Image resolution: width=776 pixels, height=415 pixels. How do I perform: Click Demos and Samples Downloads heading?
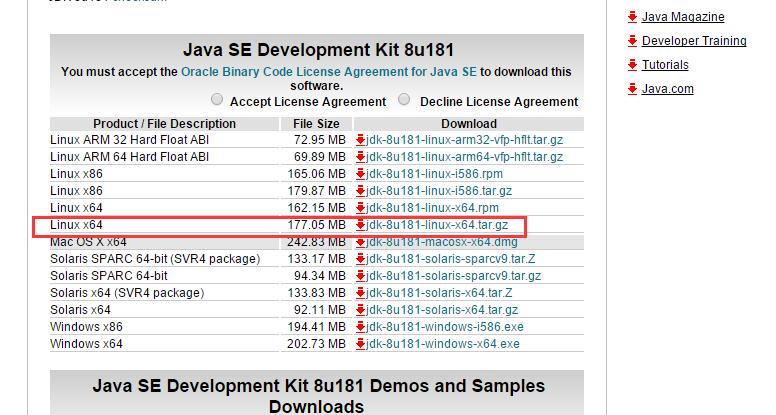[x=319, y=396]
